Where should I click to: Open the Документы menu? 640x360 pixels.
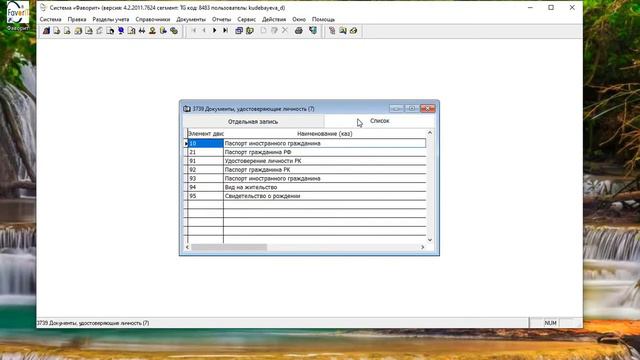(x=191, y=19)
